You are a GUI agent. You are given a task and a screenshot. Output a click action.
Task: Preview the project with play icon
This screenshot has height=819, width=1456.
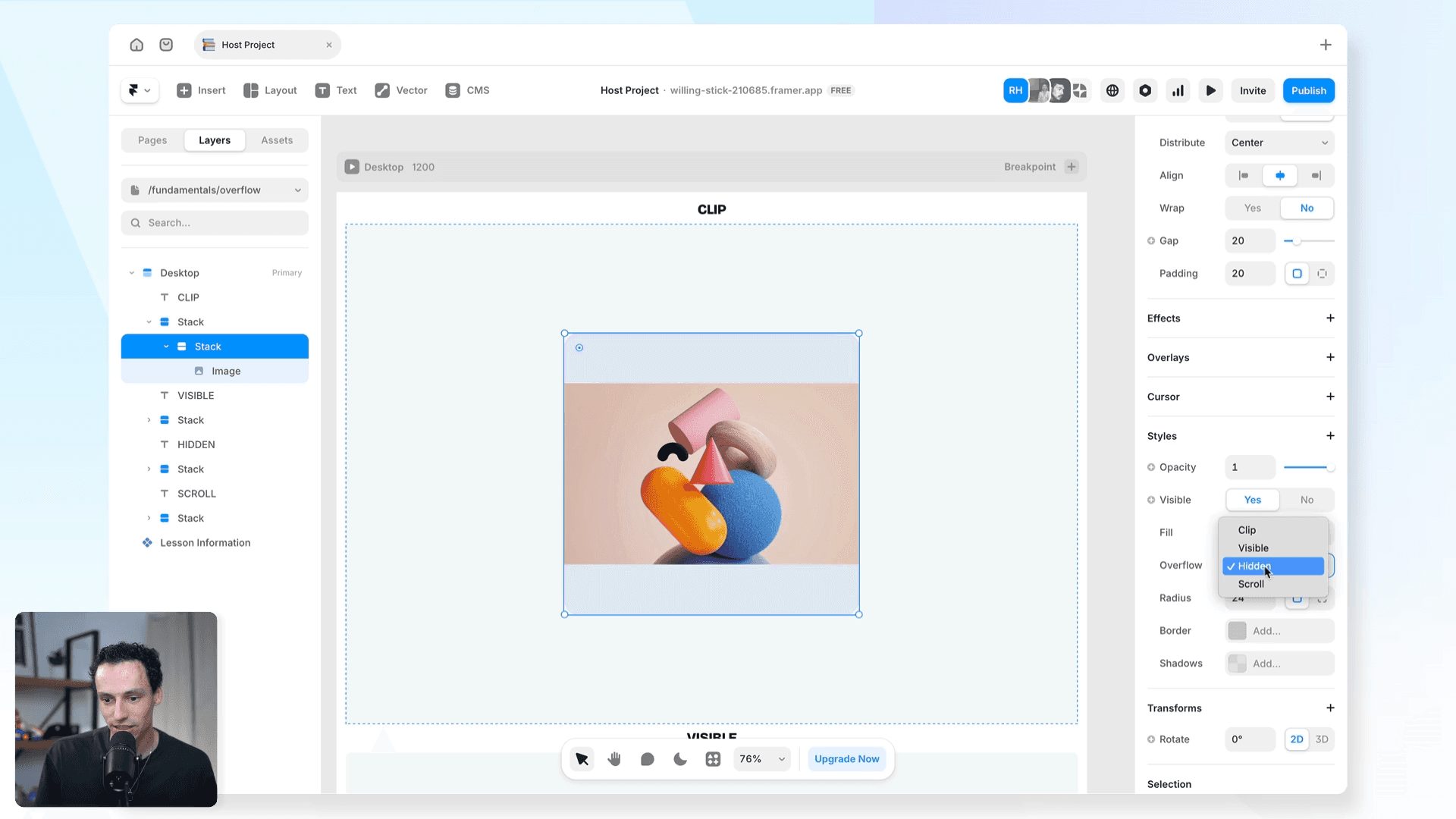1211,90
